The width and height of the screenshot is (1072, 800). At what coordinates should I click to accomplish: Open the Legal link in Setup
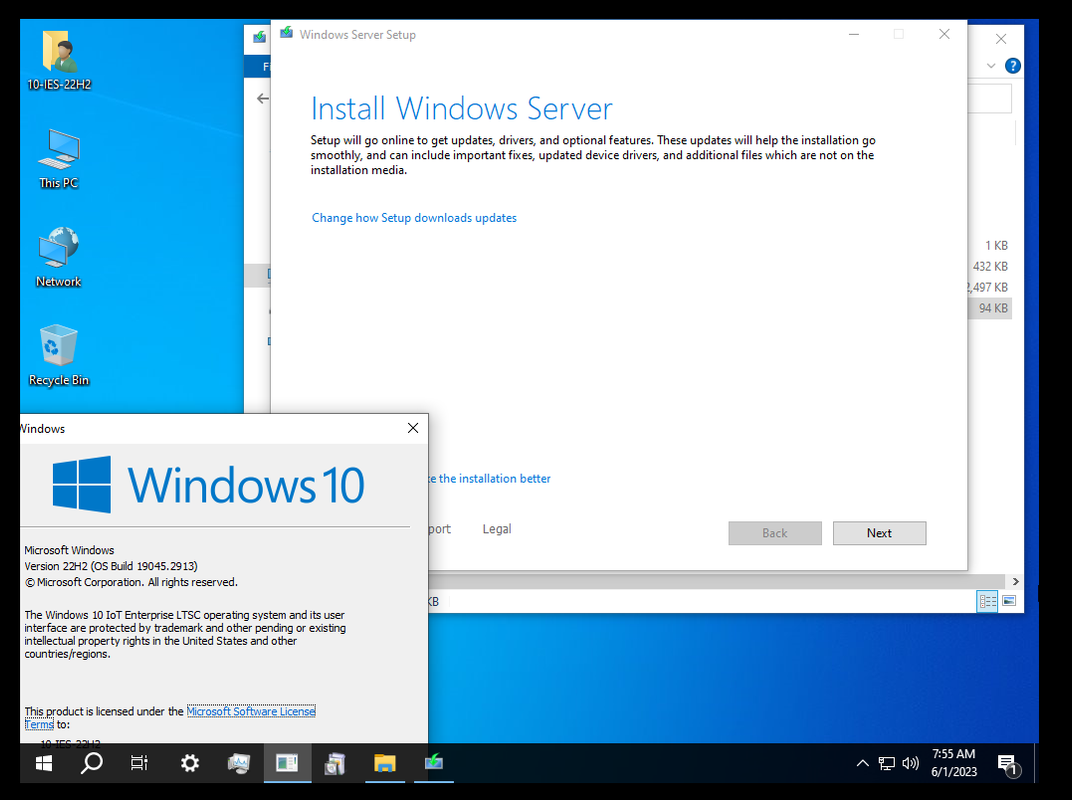497,529
